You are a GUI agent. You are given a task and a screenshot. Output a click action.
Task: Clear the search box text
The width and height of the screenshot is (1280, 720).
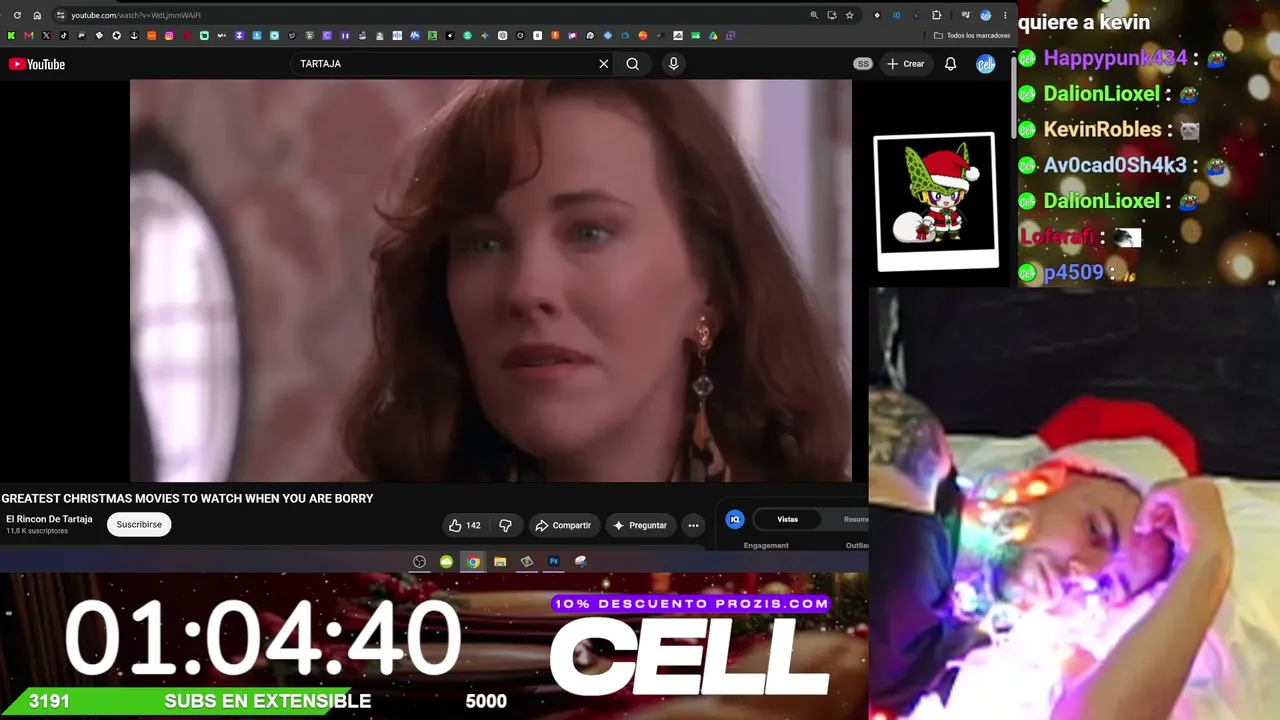(603, 64)
